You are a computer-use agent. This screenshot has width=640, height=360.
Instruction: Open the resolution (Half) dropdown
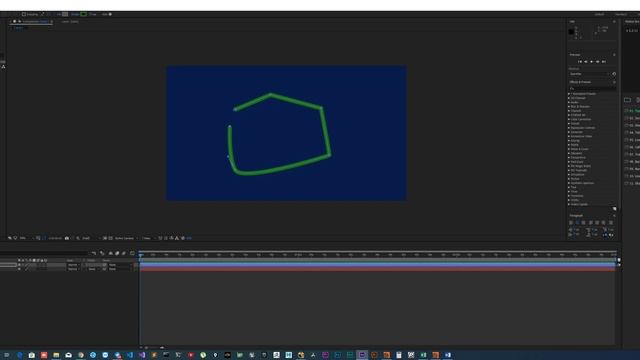(x=90, y=238)
